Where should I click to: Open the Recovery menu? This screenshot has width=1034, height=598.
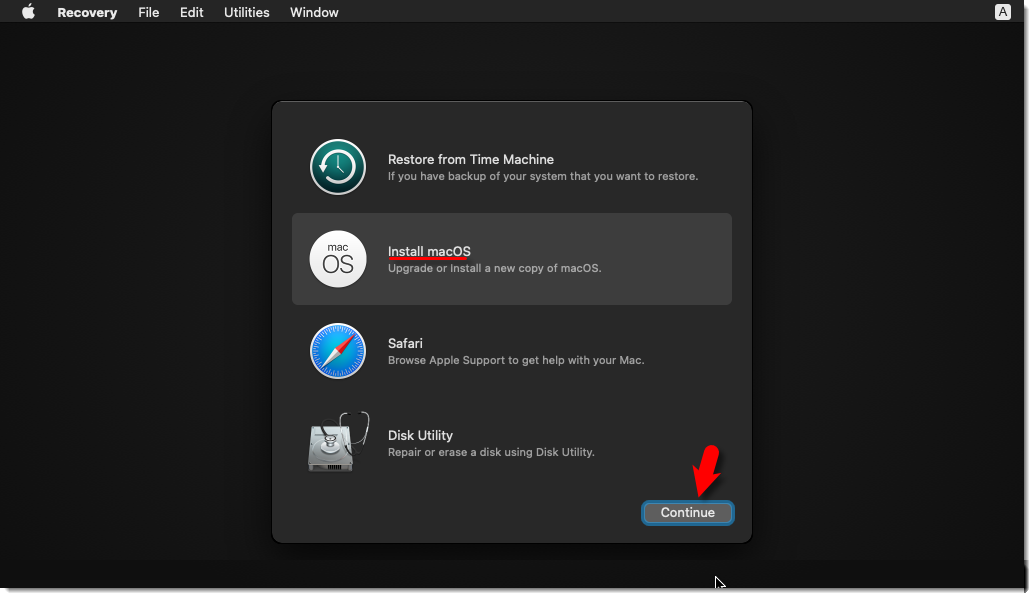(87, 13)
